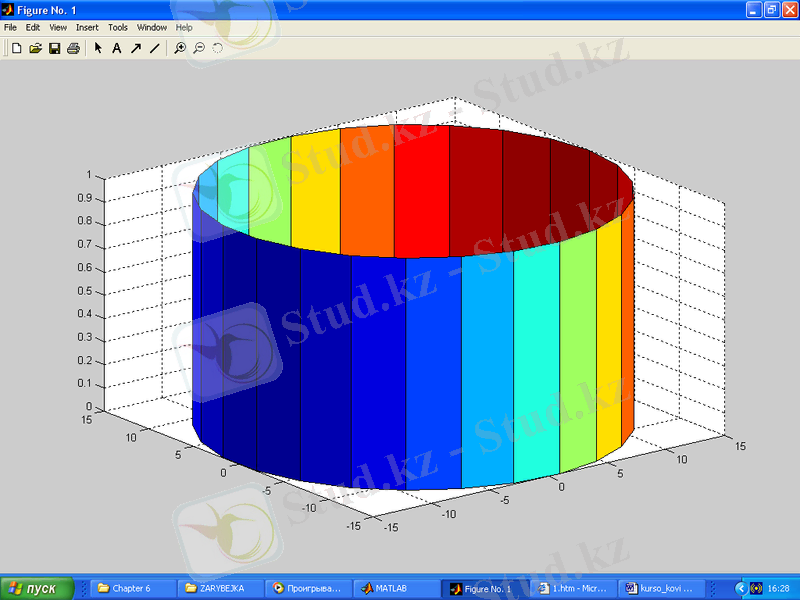Open the Insert menu
The image size is (800, 600).
(x=87, y=28)
